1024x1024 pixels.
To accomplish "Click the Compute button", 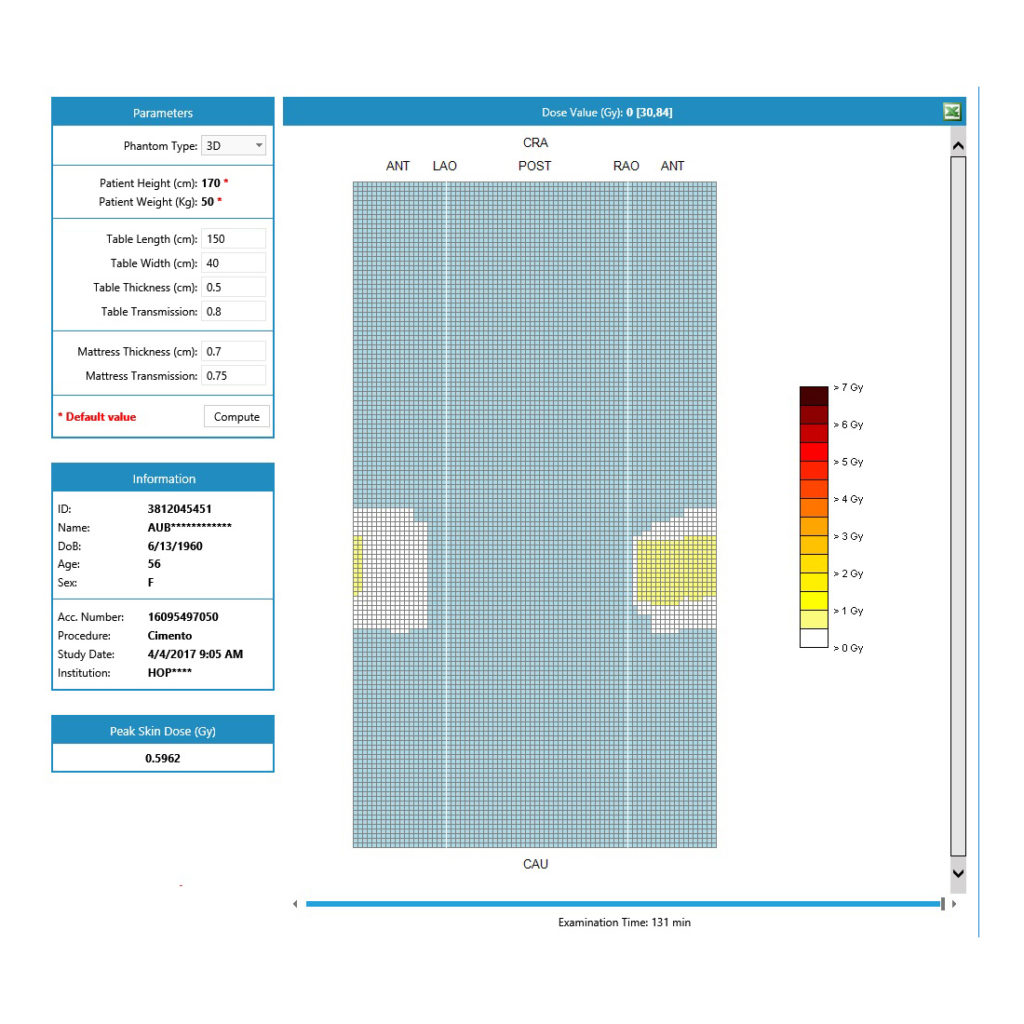I will (237, 417).
